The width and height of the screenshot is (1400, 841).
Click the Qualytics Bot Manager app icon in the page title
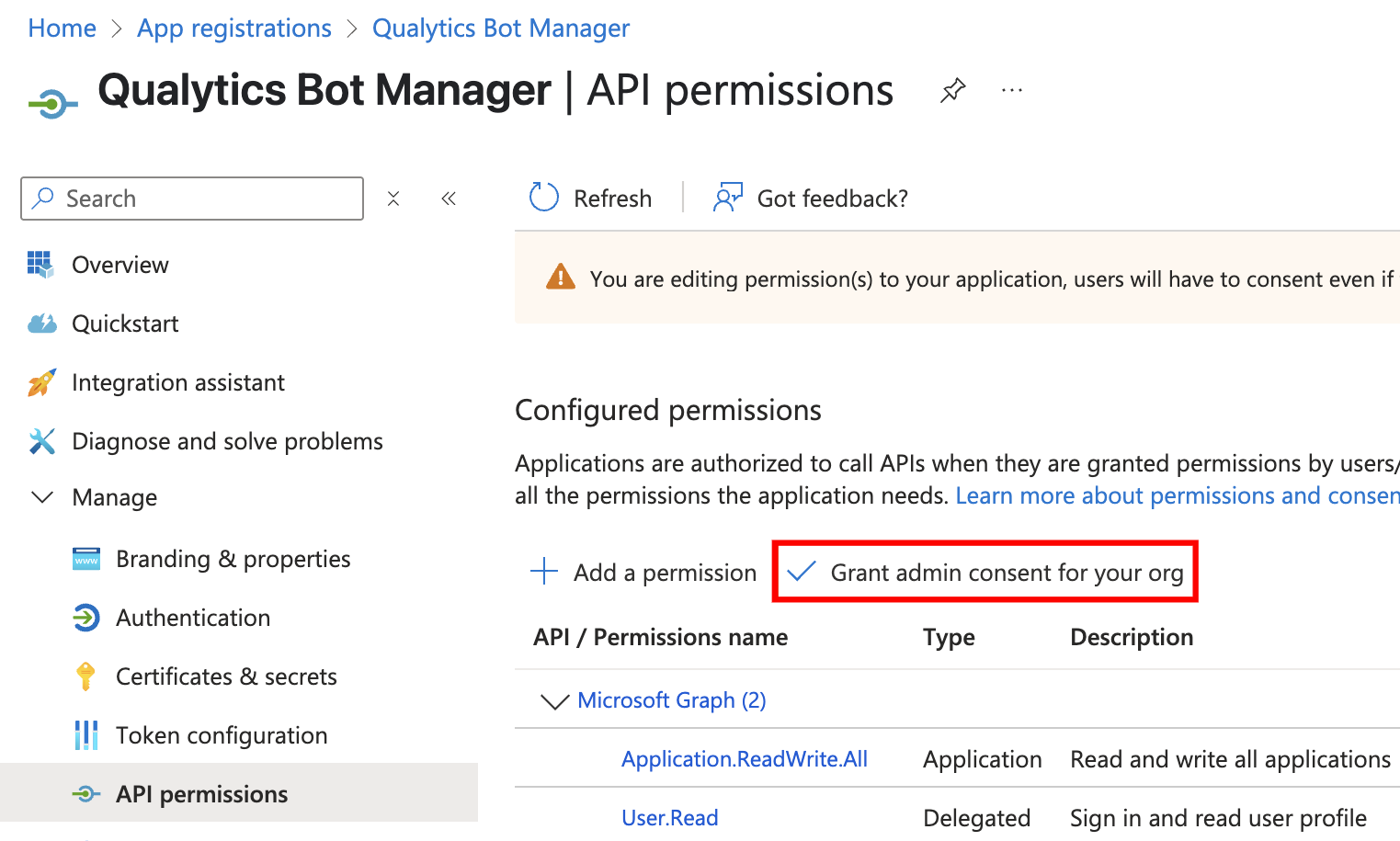pyautogui.click(x=52, y=104)
